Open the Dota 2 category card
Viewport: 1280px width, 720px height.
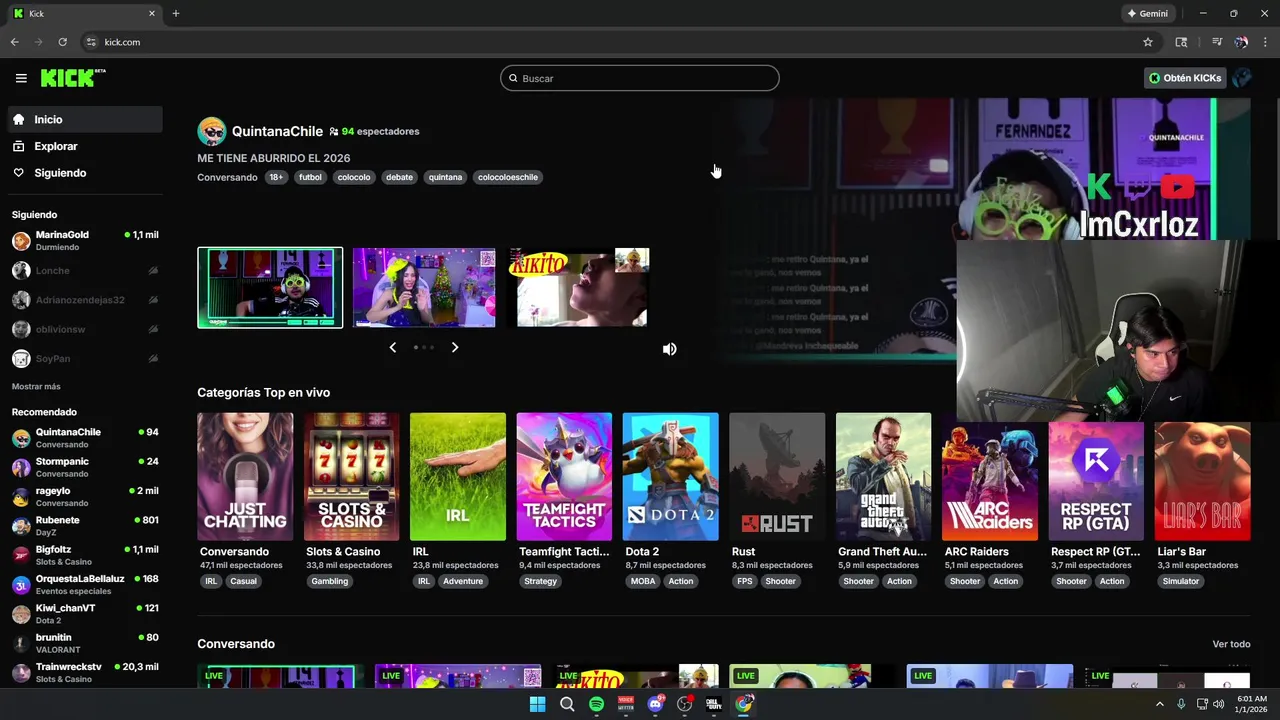tap(670, 477)
